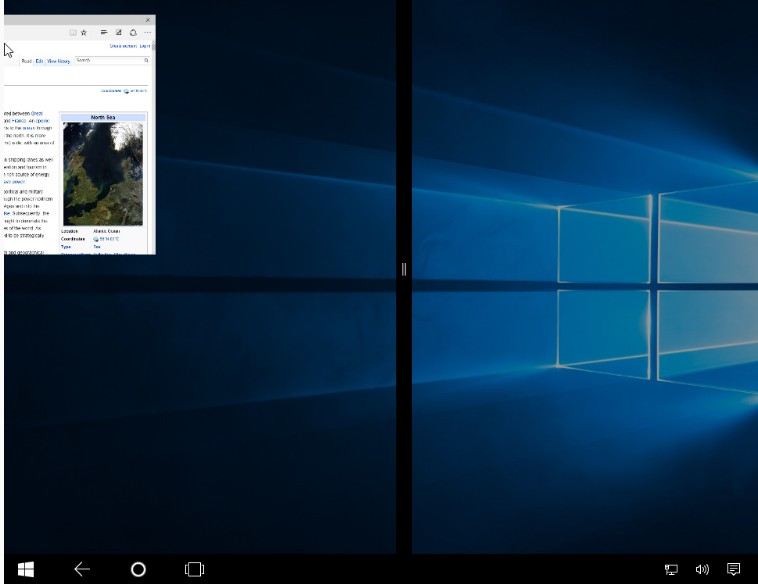Open network status tray icon
The width and height of the screenshot is (758, 584).
point(671,569)
